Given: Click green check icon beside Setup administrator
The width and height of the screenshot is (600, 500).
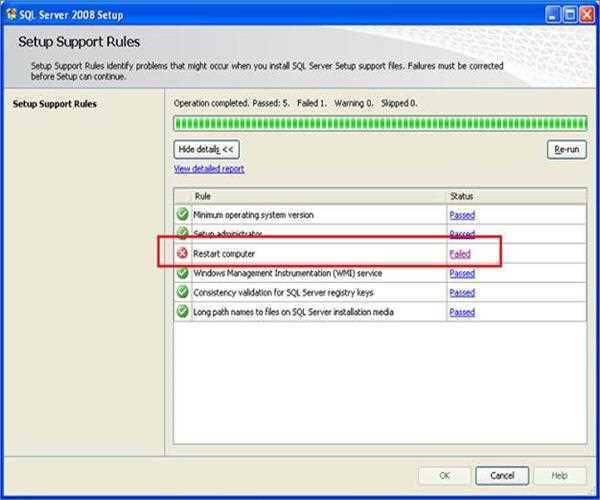Looking at the screenshot, I should tap(182, 233).
